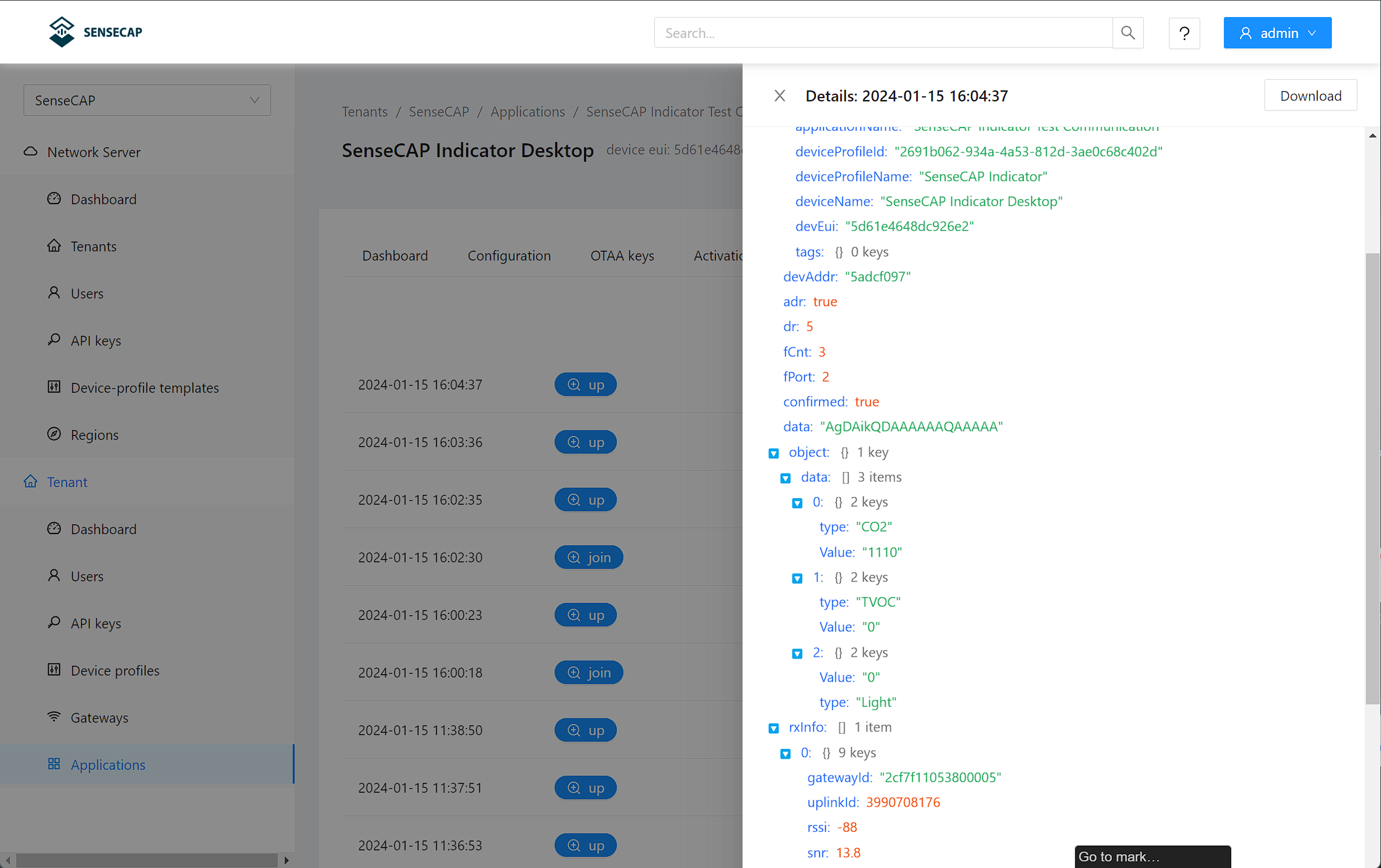1381x868 pixels.
Task: Open Network Server Dashboard icon
Action: pyautogui.click(x=54, y=198)
